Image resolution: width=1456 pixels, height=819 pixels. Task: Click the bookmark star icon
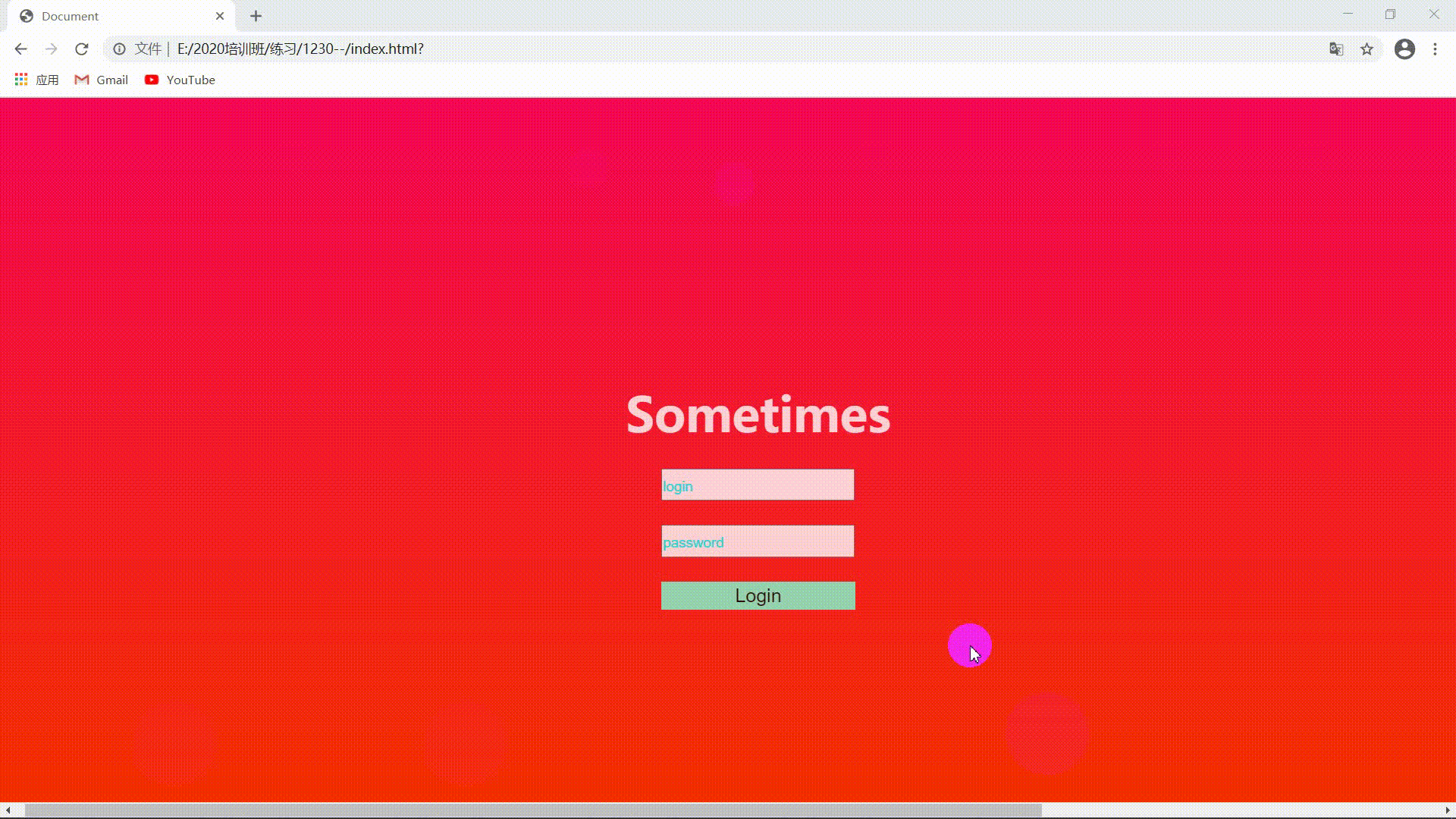[x=1367, y=49]
